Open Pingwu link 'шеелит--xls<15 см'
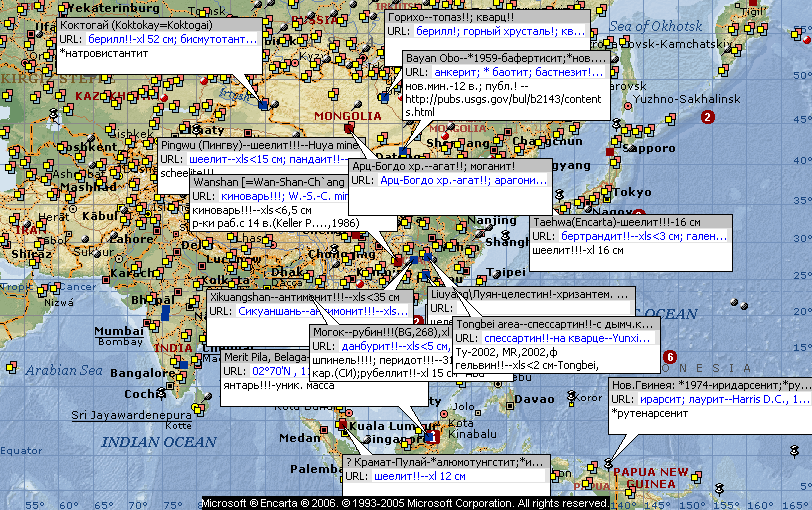Screen dimensions: 812x510 (x=266, y=159)
